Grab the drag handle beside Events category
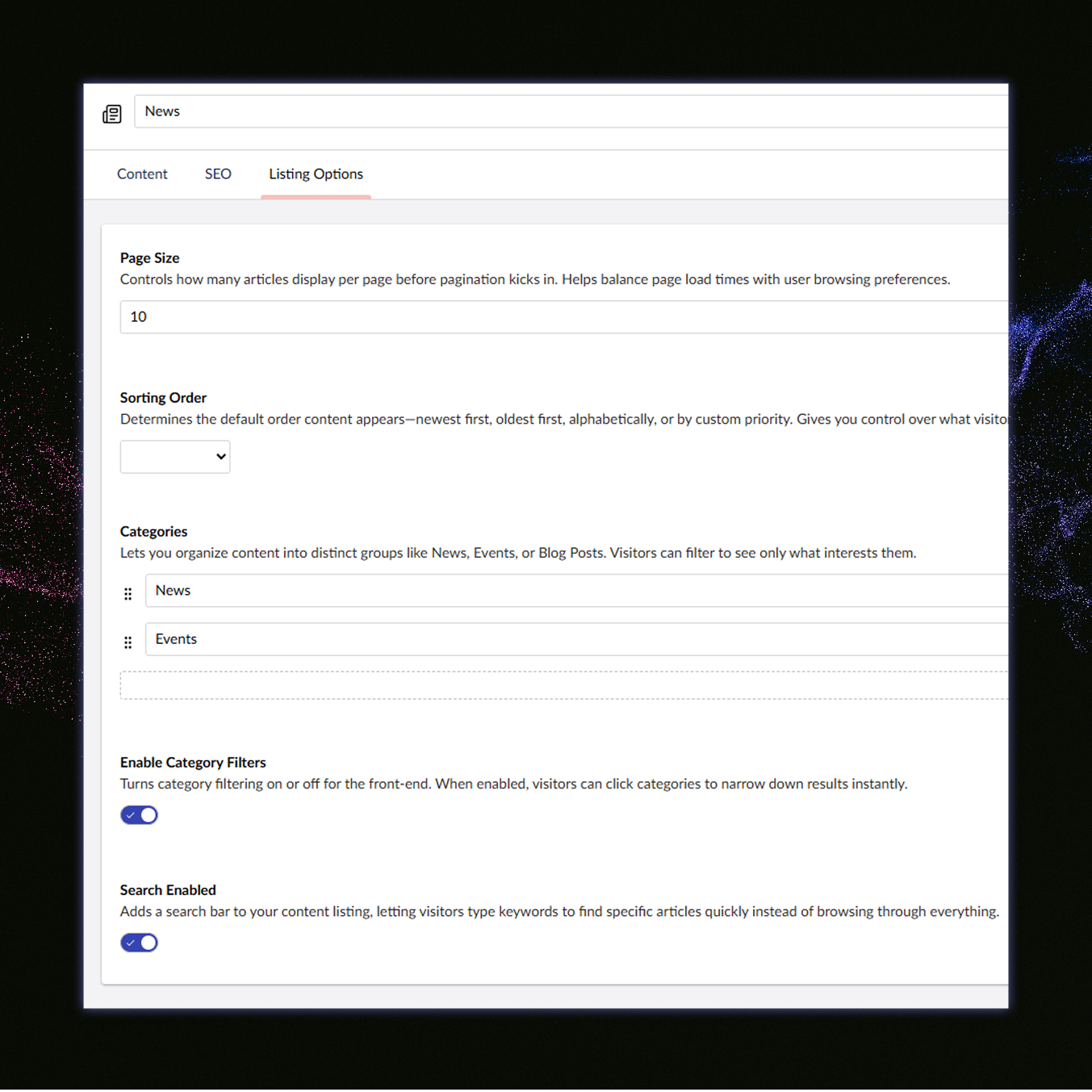The height and width of the screenshot is (1092, 1092). tap(128, 642)
